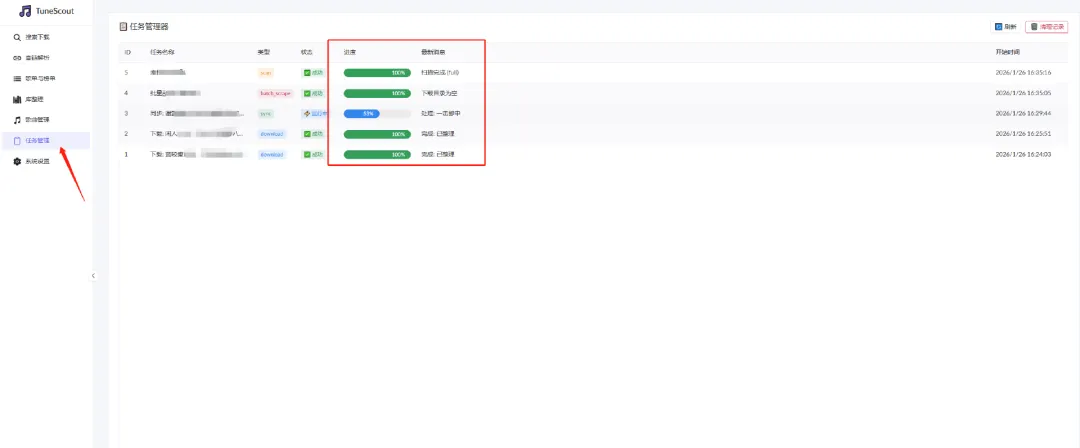1080x448 pixels.
Task: Click the download tag in task 1 row
Action: 272,155
